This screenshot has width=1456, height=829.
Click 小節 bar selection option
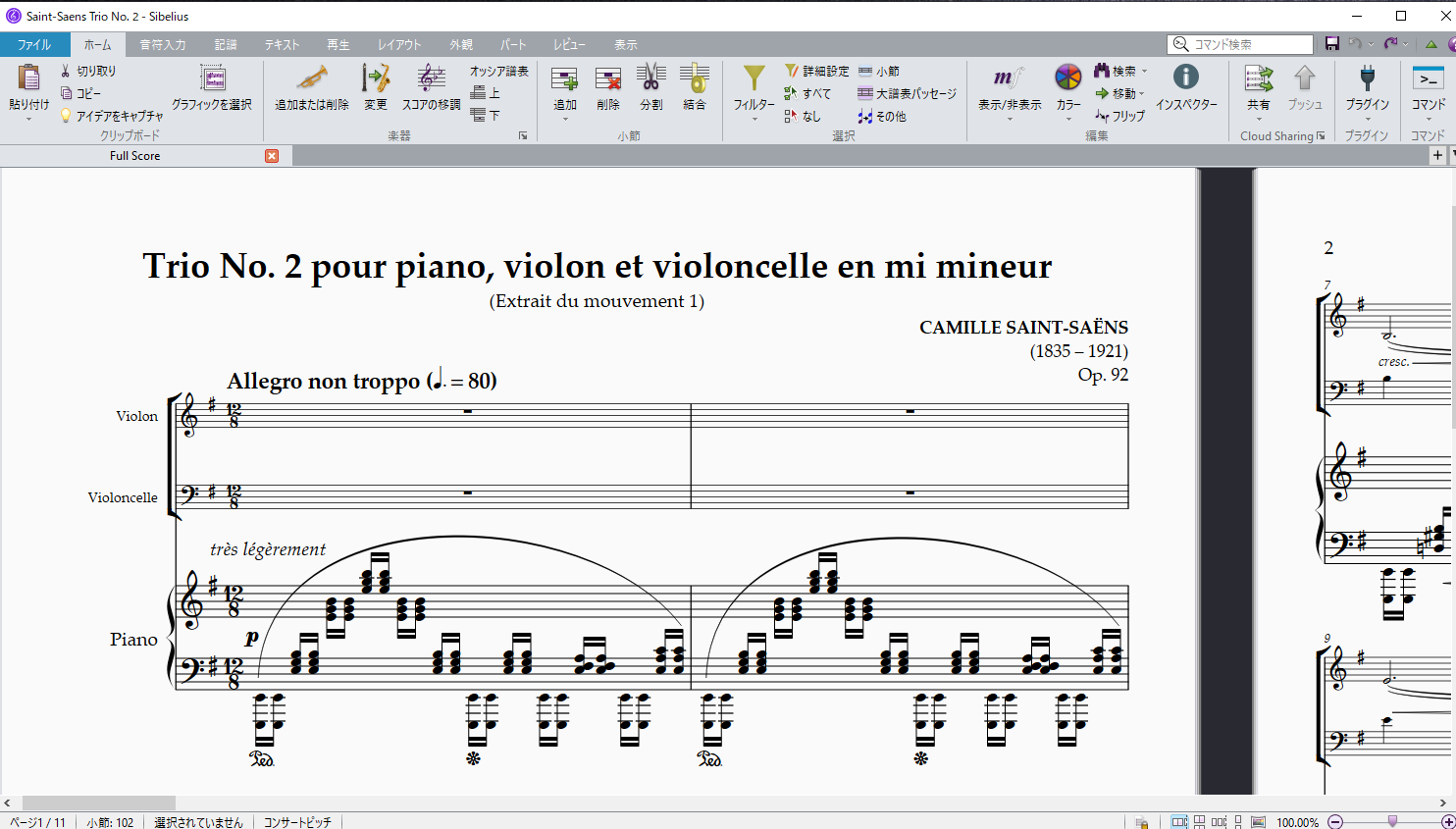coord(879,71)
